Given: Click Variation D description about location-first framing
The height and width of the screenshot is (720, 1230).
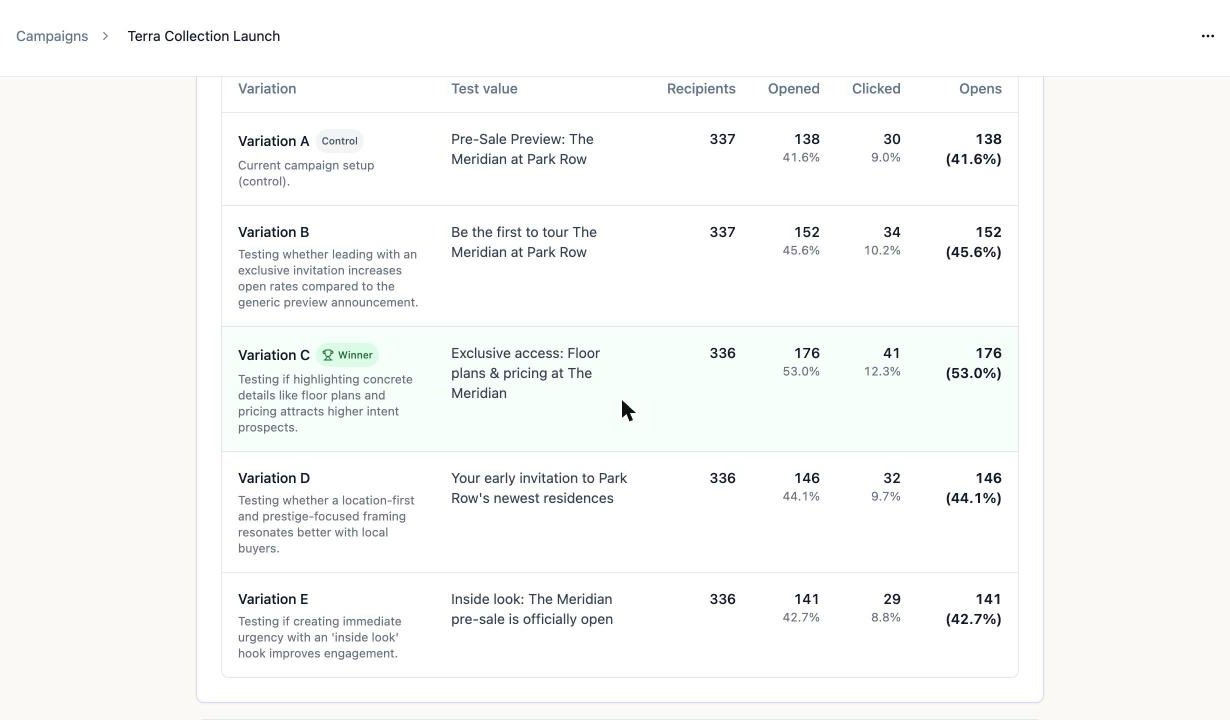Looking at the screenshot, I should (x=326, y=524).
